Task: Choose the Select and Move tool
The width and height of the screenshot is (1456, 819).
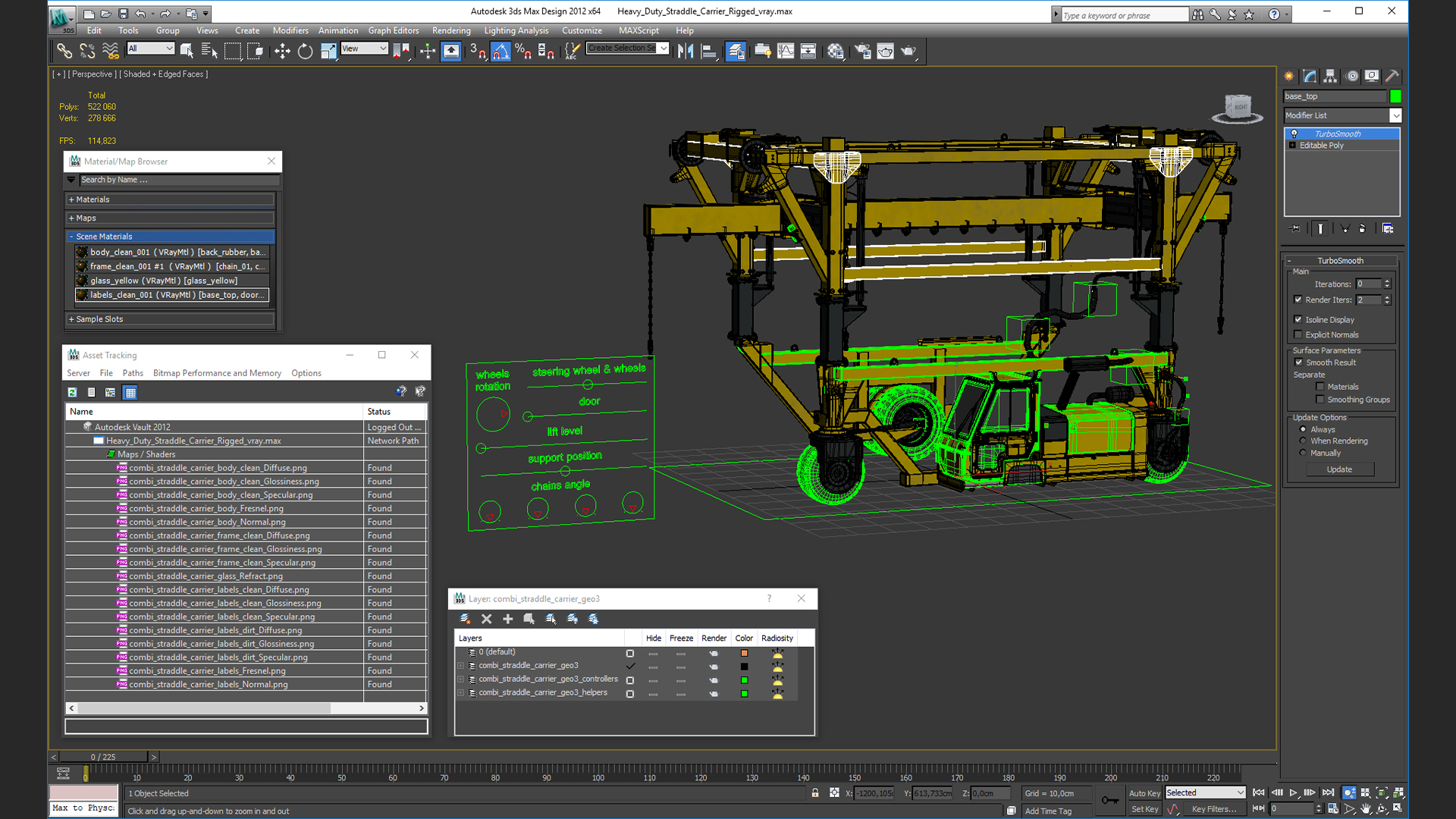Action: click(x=282, y=52)
